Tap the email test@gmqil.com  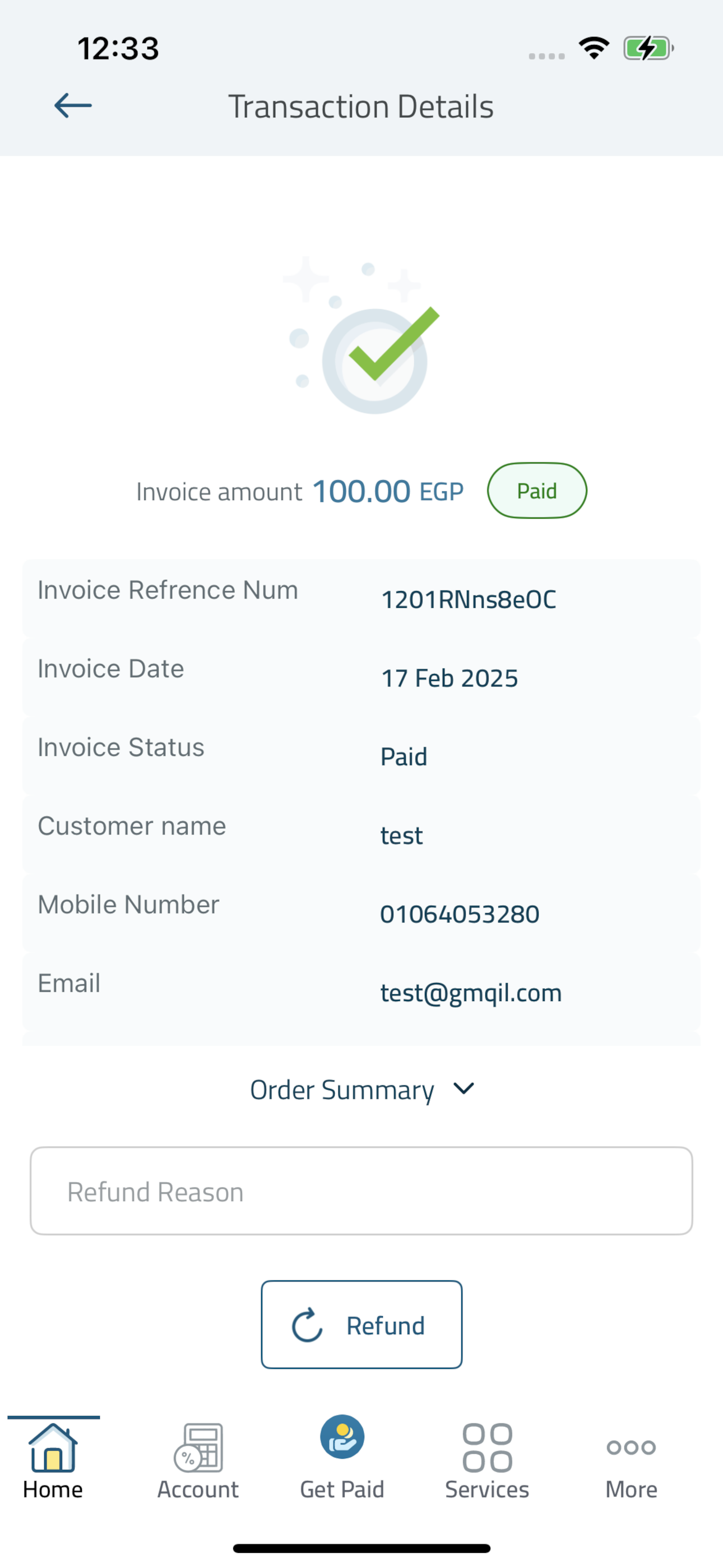point(471,993)
